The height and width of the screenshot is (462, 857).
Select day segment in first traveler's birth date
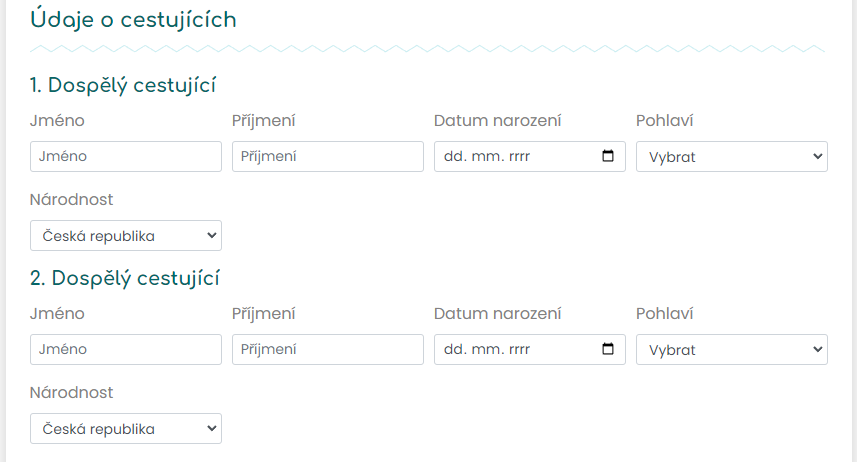454,156
